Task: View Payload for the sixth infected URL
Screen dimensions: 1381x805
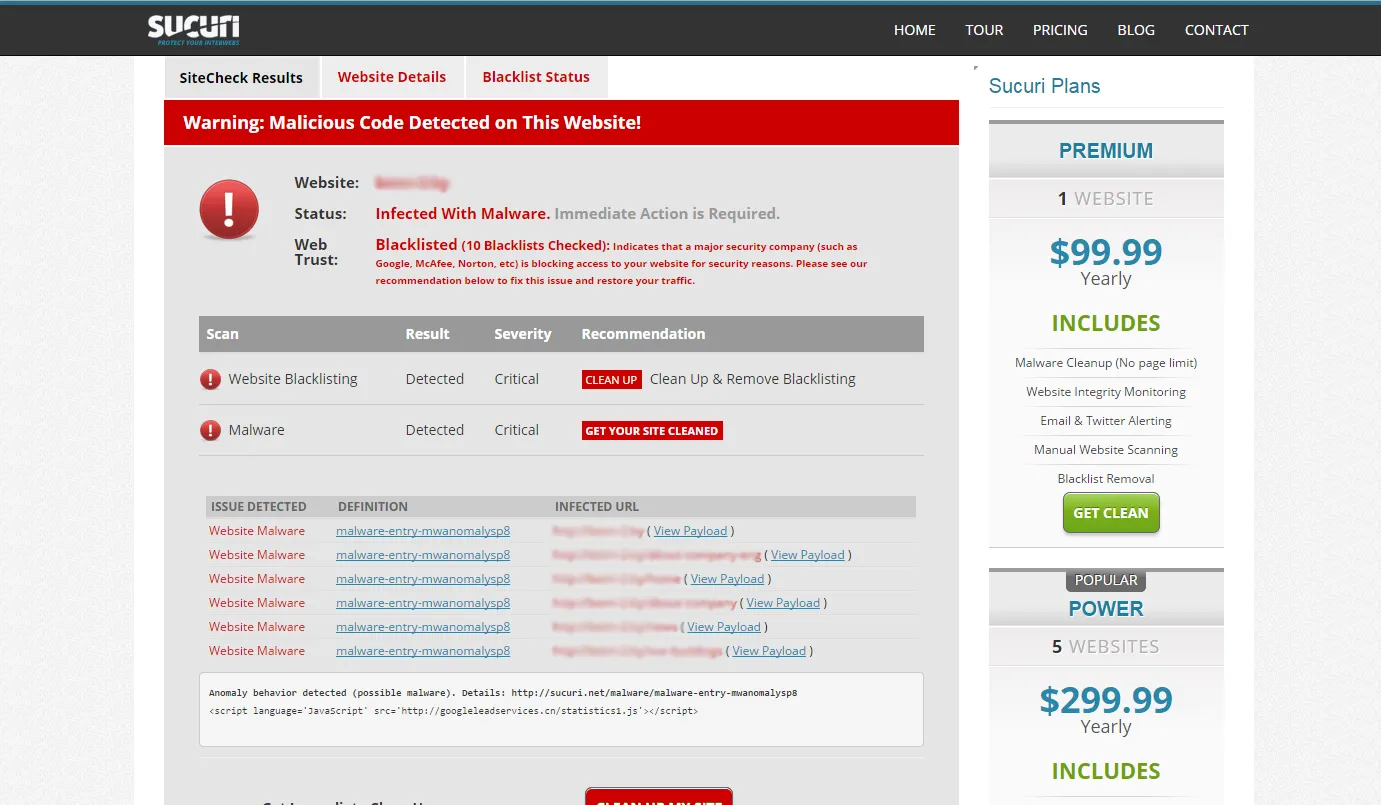Action: tap(769, 651)
